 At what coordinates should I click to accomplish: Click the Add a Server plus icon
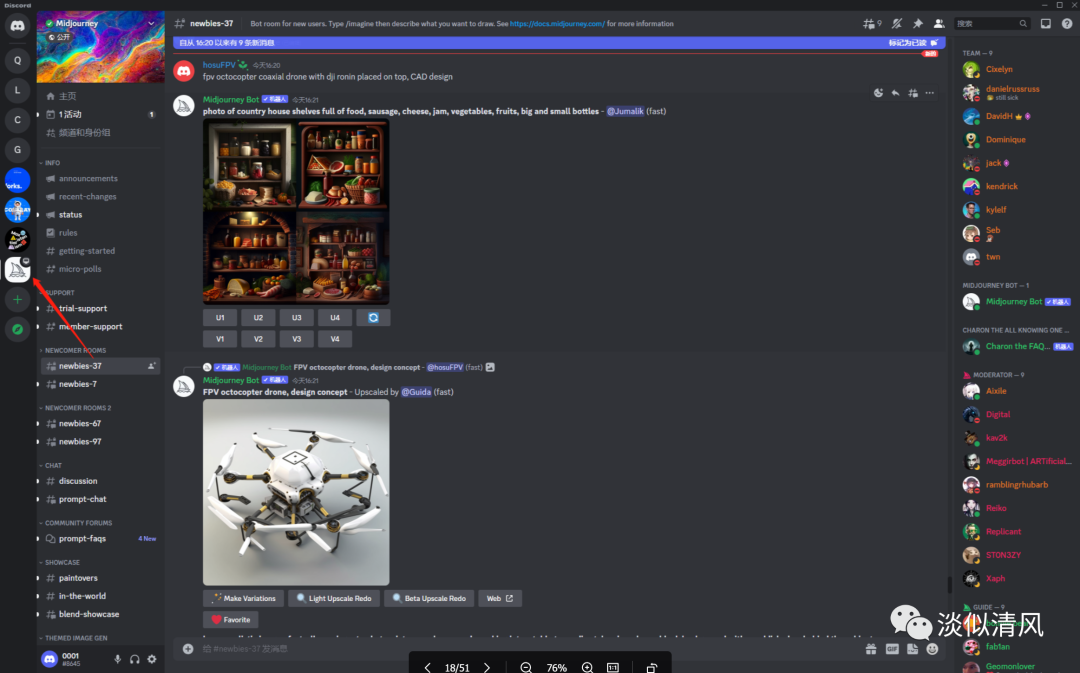coord(17,299)
